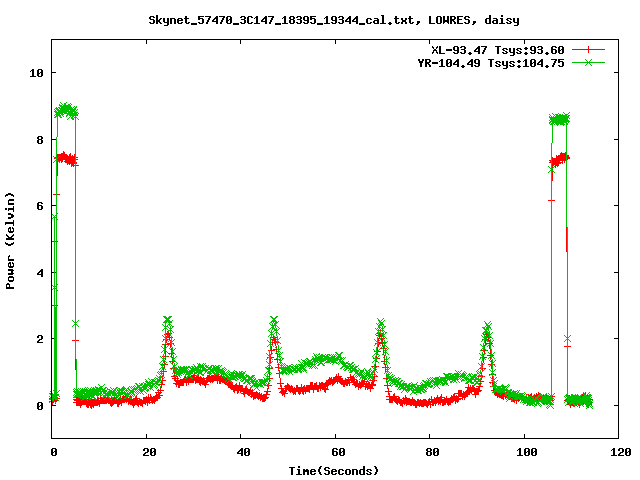The width and height of the screenshot is (640, 480).
Task: Select x-axis tick label 60
Action: (x=338, y=452)
